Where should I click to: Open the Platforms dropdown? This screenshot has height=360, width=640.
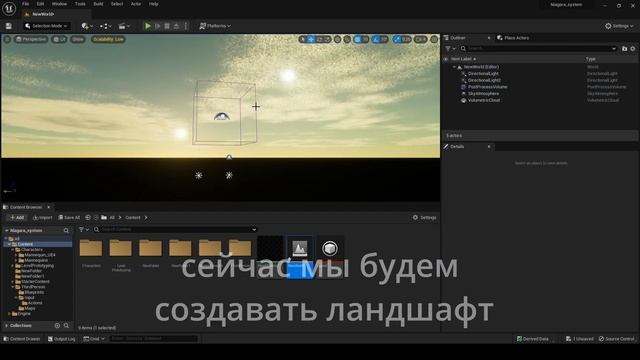click(x=215, y=26)
